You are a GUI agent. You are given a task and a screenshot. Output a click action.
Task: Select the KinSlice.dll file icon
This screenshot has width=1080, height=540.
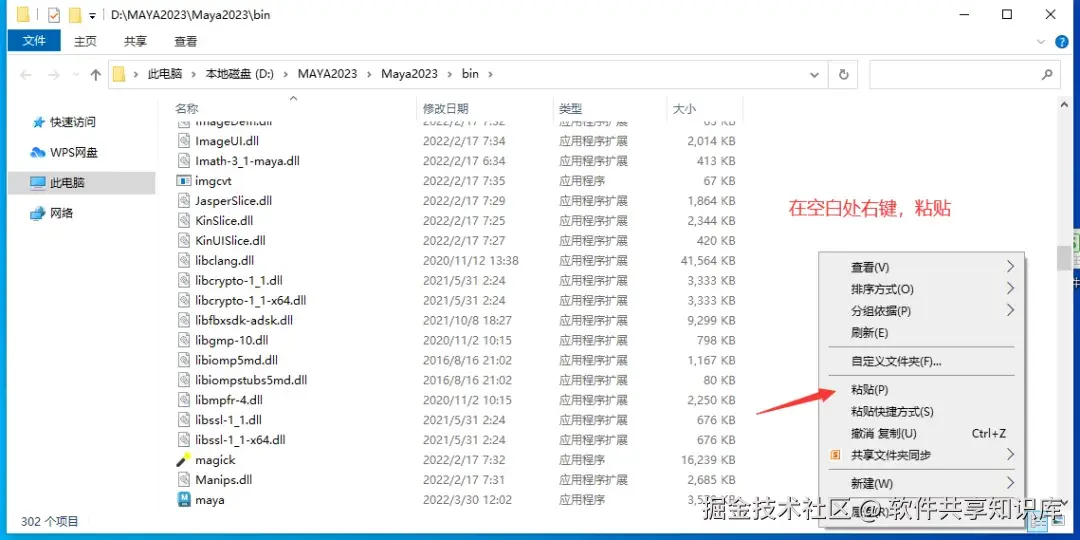183,220
